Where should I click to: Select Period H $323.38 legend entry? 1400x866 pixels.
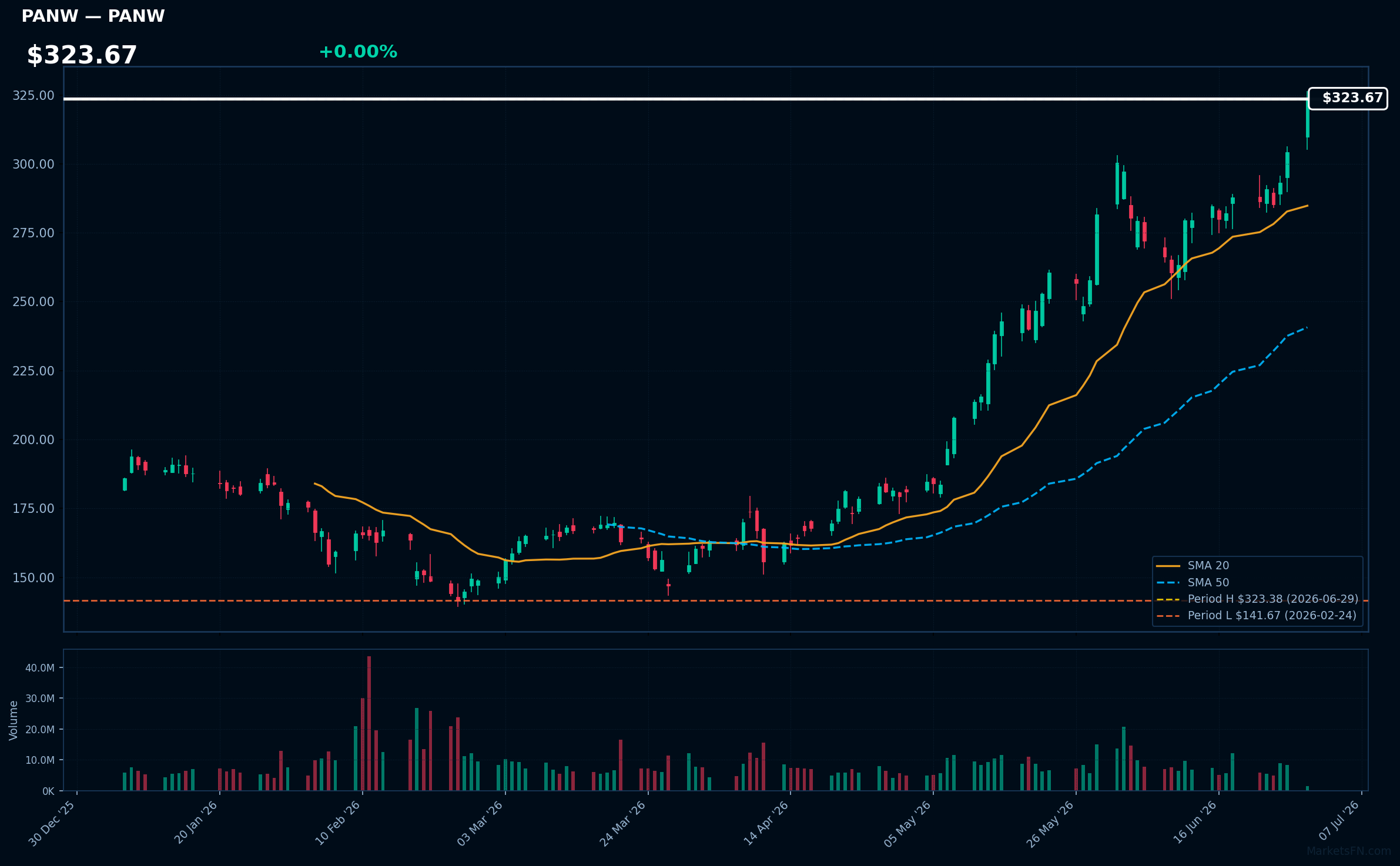pyautogui.click(x=1257, y=599)
